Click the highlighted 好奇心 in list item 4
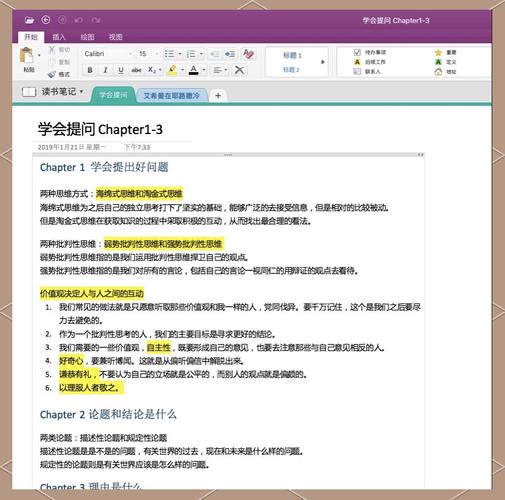The image size is (505, 500). 71,361
